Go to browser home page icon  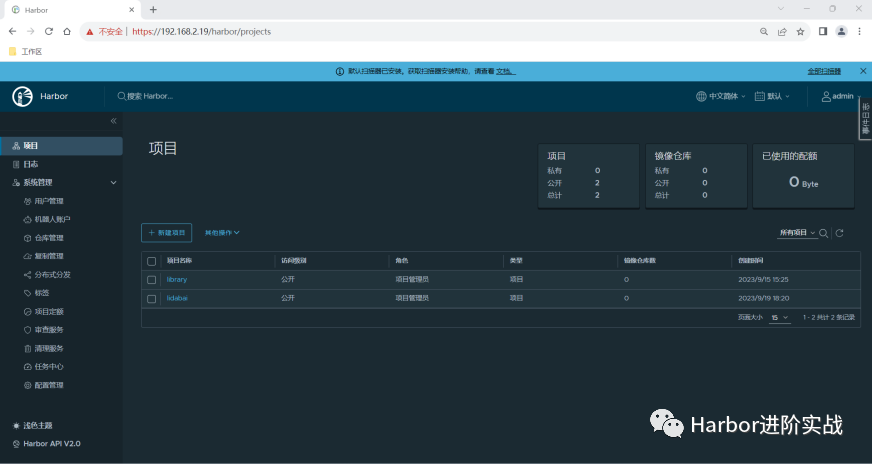[67, 32]
